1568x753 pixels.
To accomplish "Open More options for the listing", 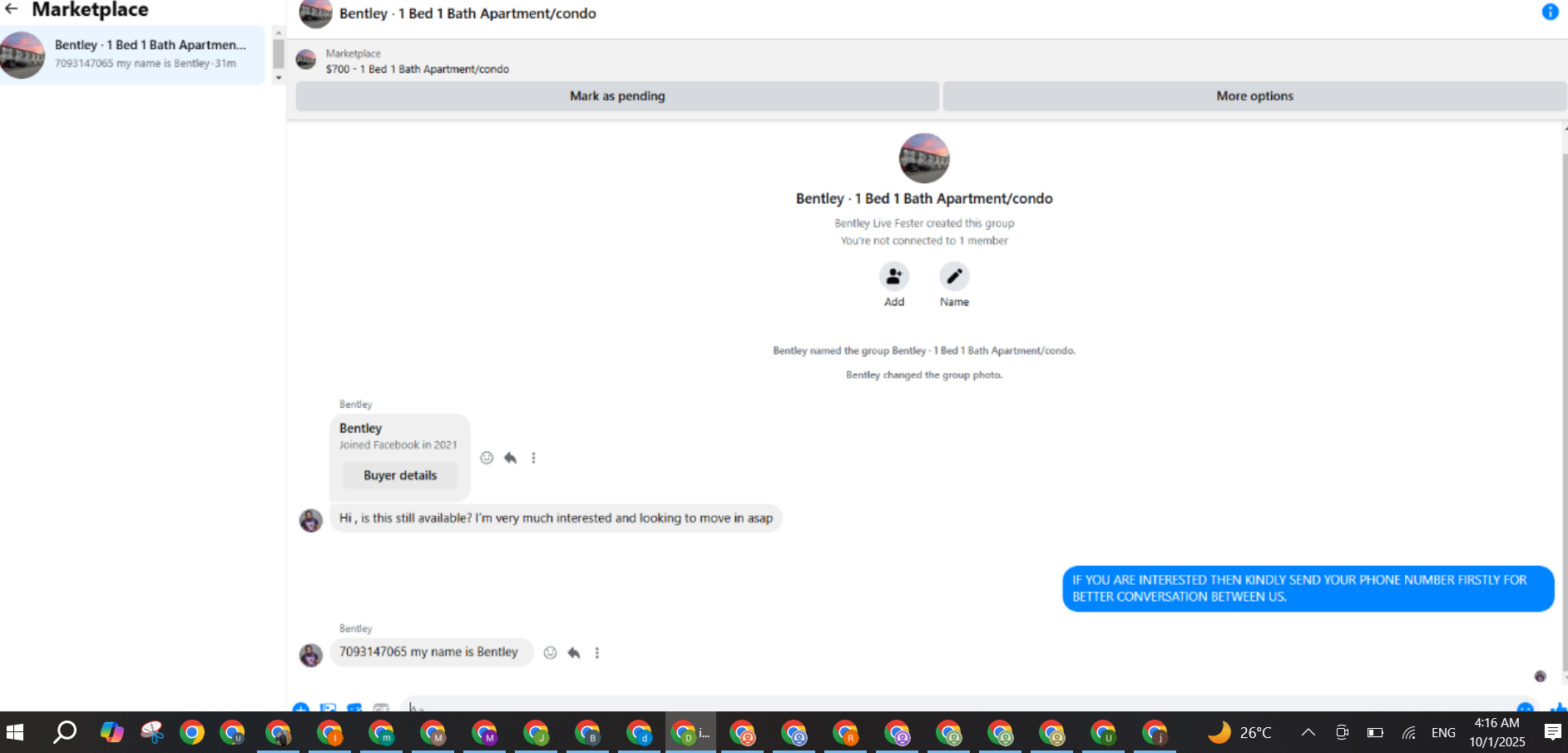I will pyautogui.click(x=1254, y=96).
